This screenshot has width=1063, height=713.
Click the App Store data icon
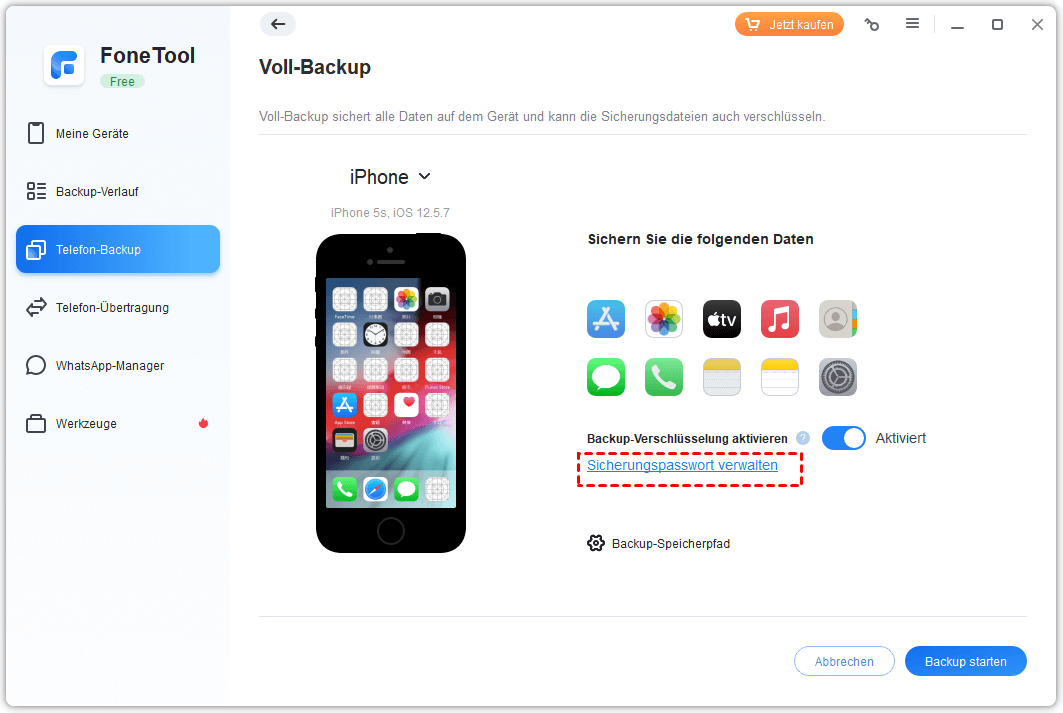click(x=605, y=319)
